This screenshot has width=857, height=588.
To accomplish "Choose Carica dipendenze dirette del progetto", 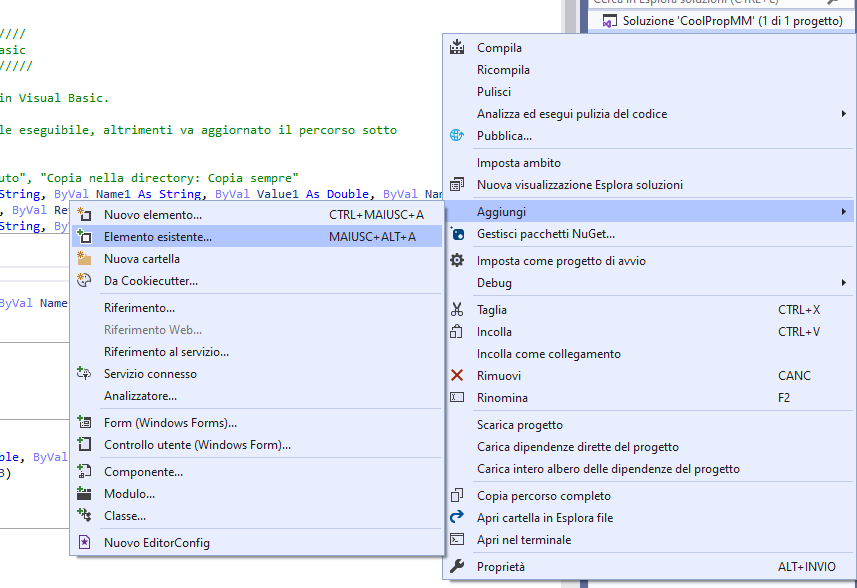I will click(649, 446).
